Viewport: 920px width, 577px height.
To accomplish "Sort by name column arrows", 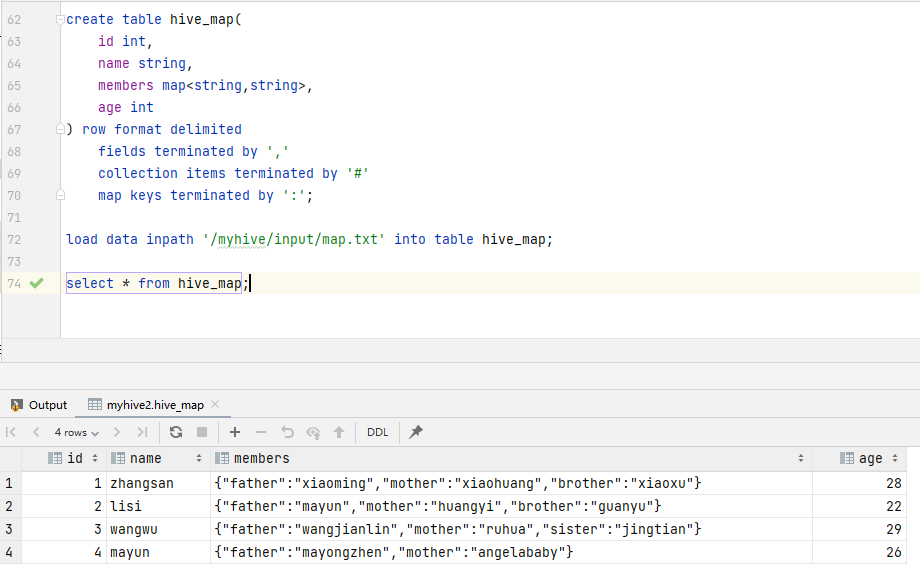I will [x=199, y=458].
